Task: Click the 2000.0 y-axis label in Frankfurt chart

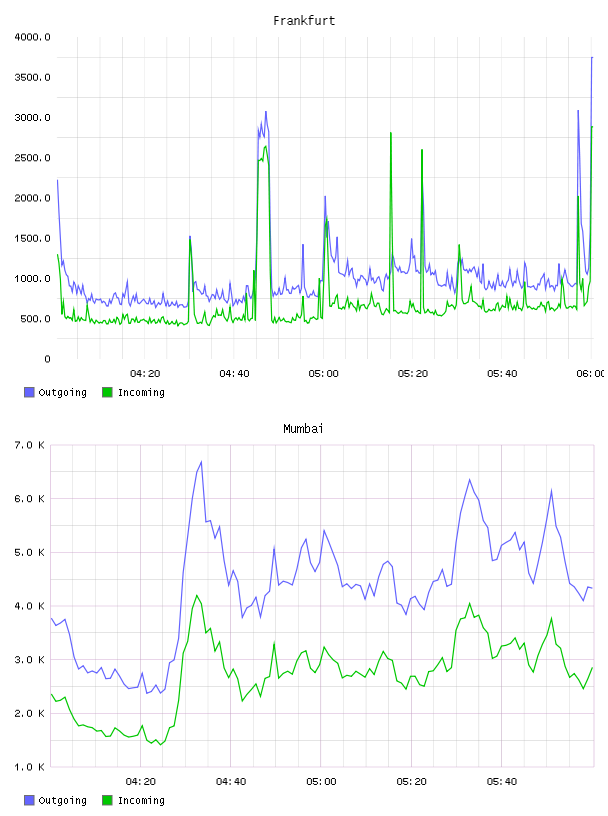Action: tap(32, 198)
